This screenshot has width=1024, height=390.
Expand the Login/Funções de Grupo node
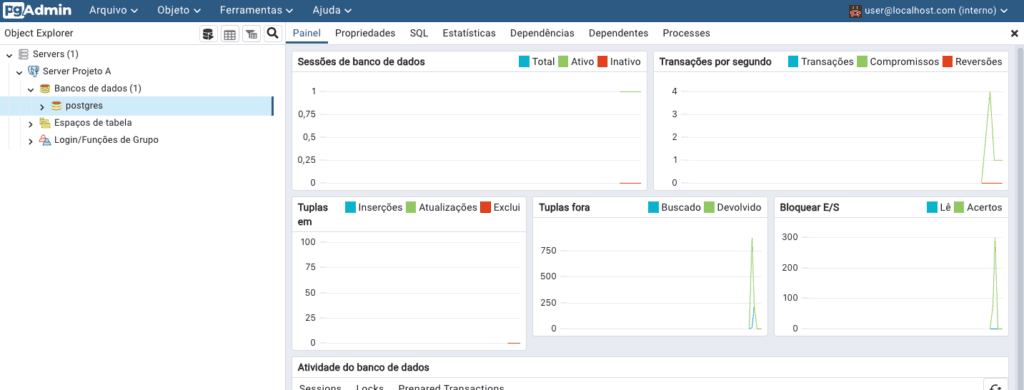[31, 140]
